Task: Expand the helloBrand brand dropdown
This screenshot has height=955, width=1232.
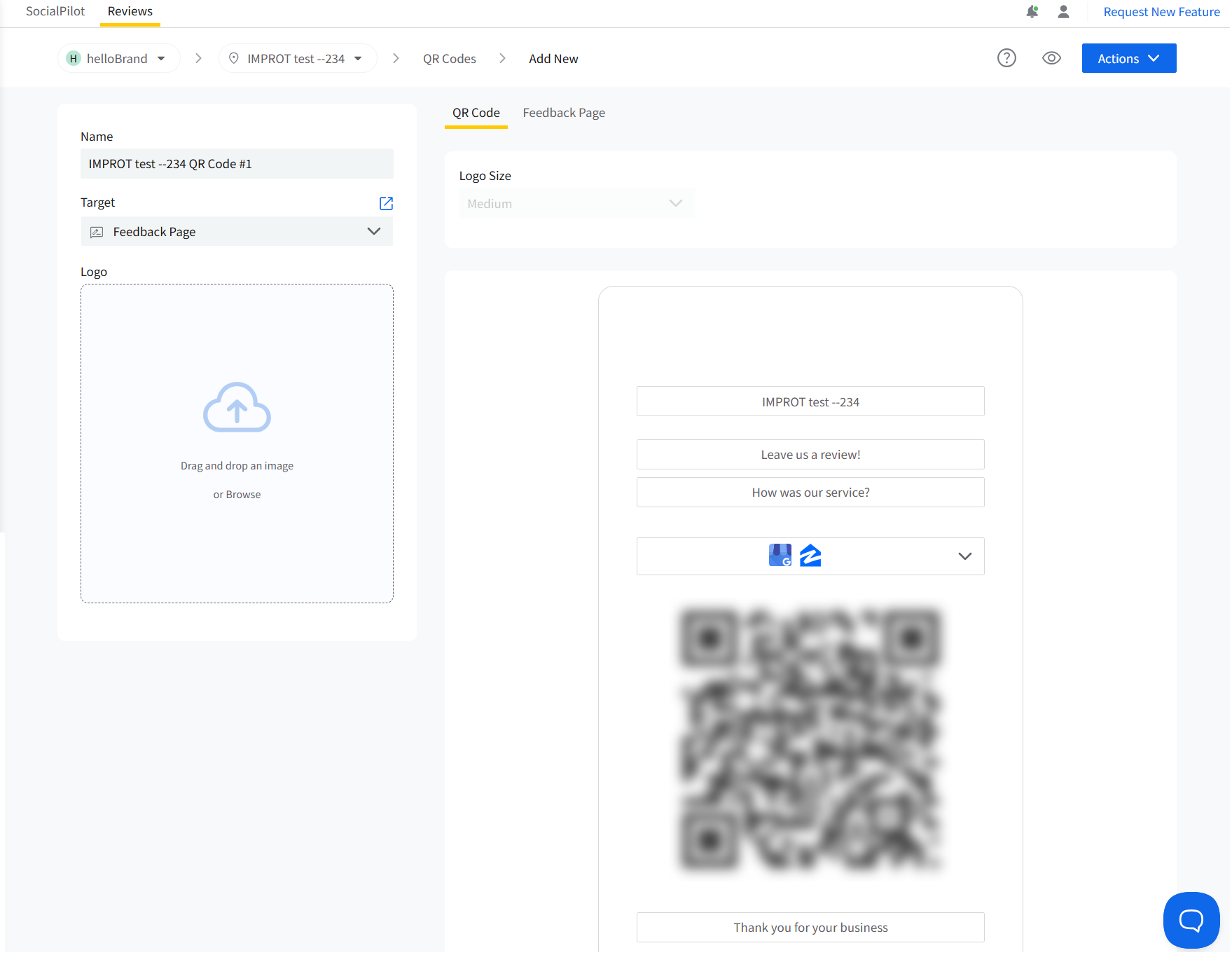Action: [119, 59]
